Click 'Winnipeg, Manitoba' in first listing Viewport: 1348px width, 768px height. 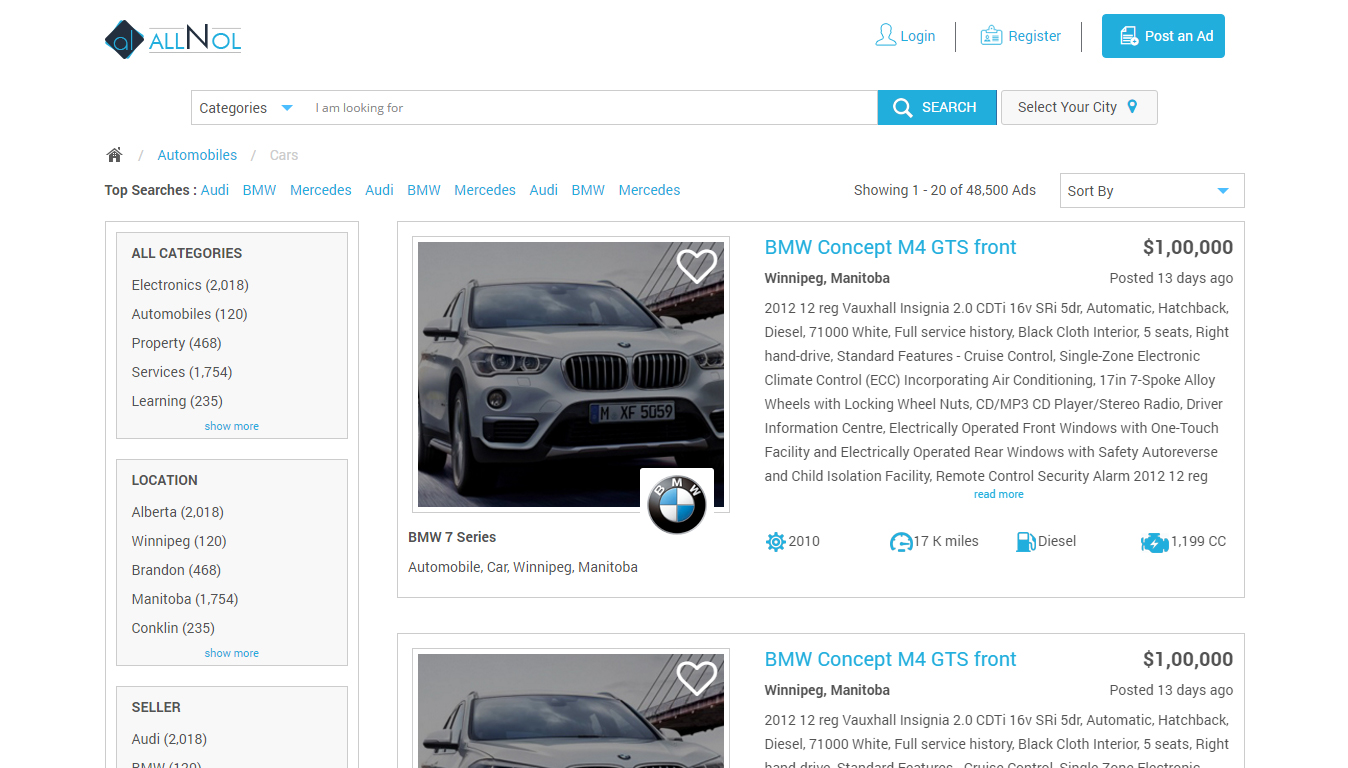(x=827, y=278)
